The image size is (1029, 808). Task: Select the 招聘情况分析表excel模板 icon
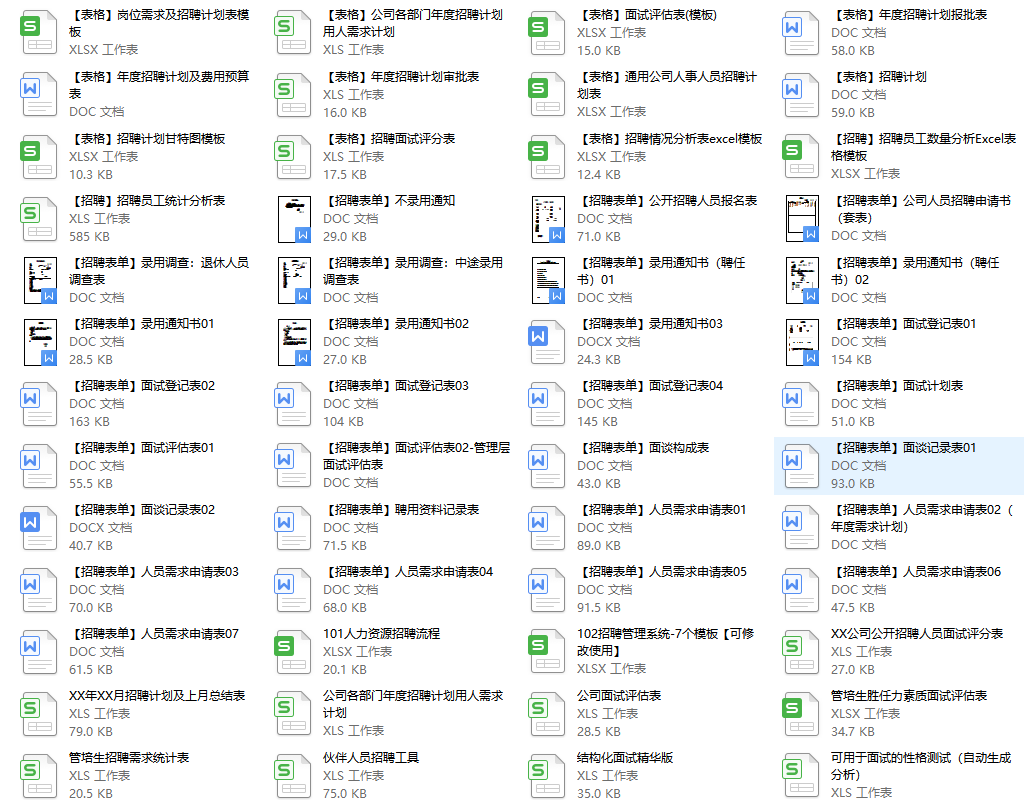[x=547, y=156]
